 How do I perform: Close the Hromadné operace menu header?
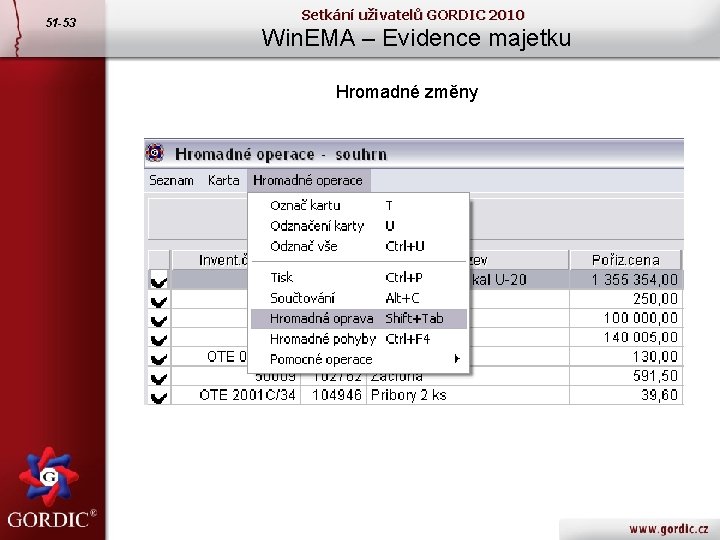point(308,180)
